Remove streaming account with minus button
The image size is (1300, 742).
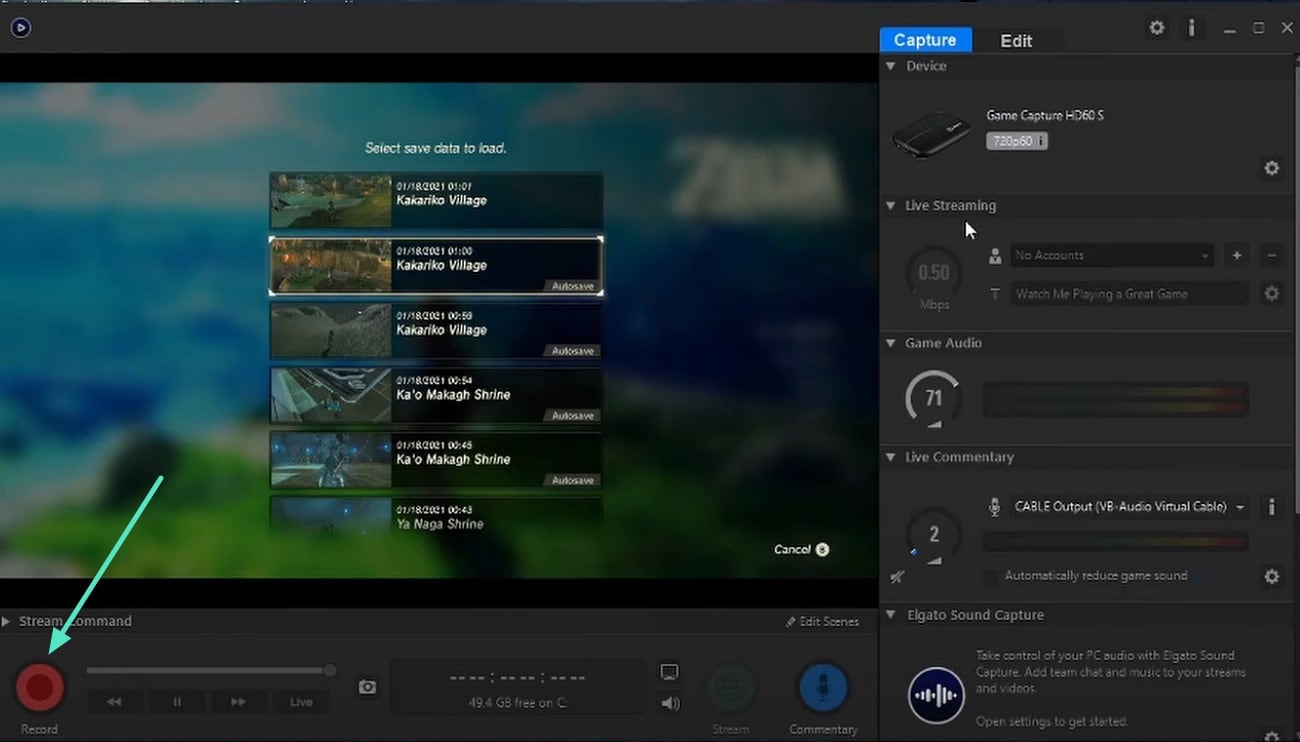point(1271,255)
